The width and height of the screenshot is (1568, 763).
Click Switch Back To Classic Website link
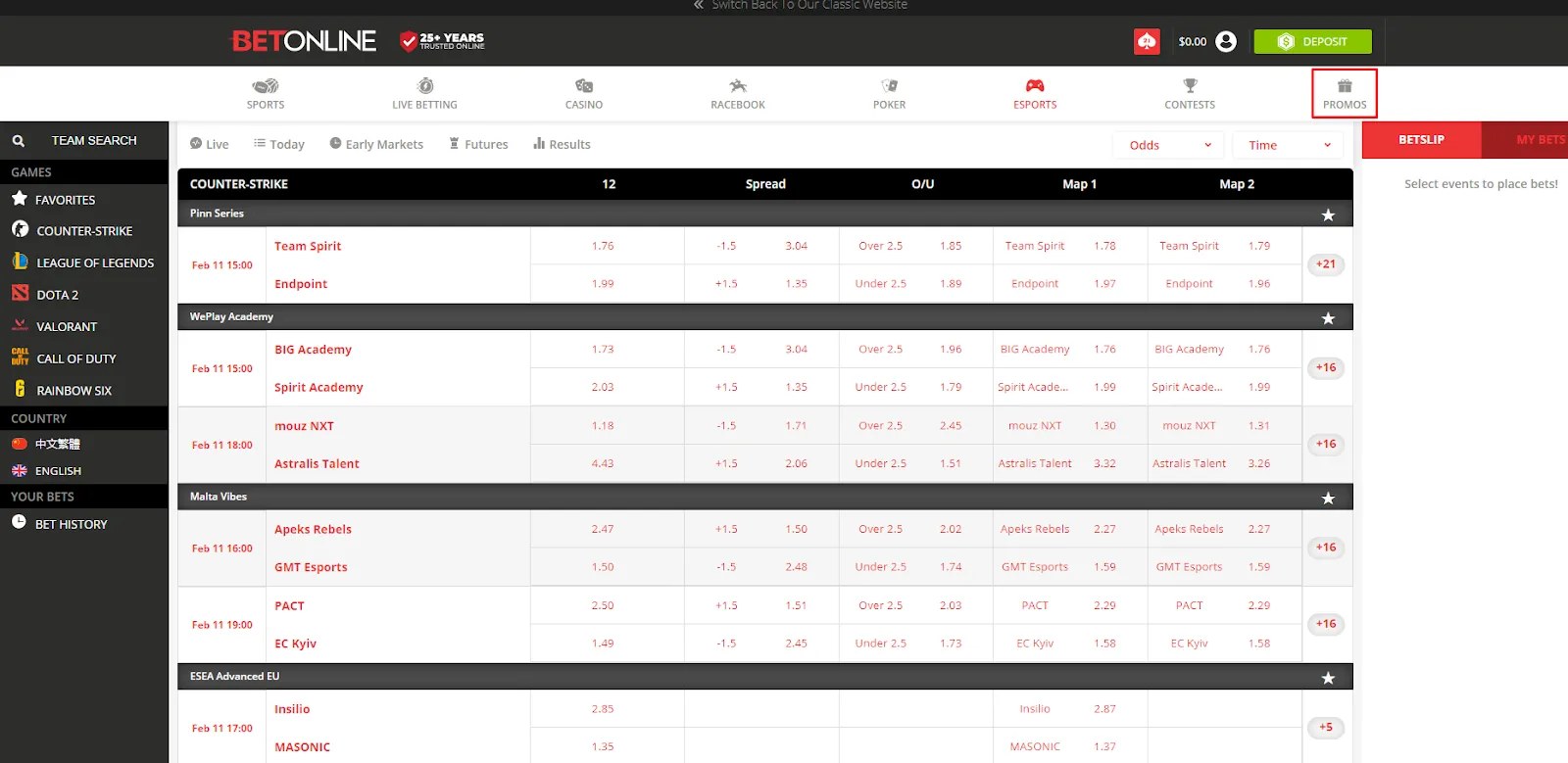pyautogui.click(x=800, y=5)
